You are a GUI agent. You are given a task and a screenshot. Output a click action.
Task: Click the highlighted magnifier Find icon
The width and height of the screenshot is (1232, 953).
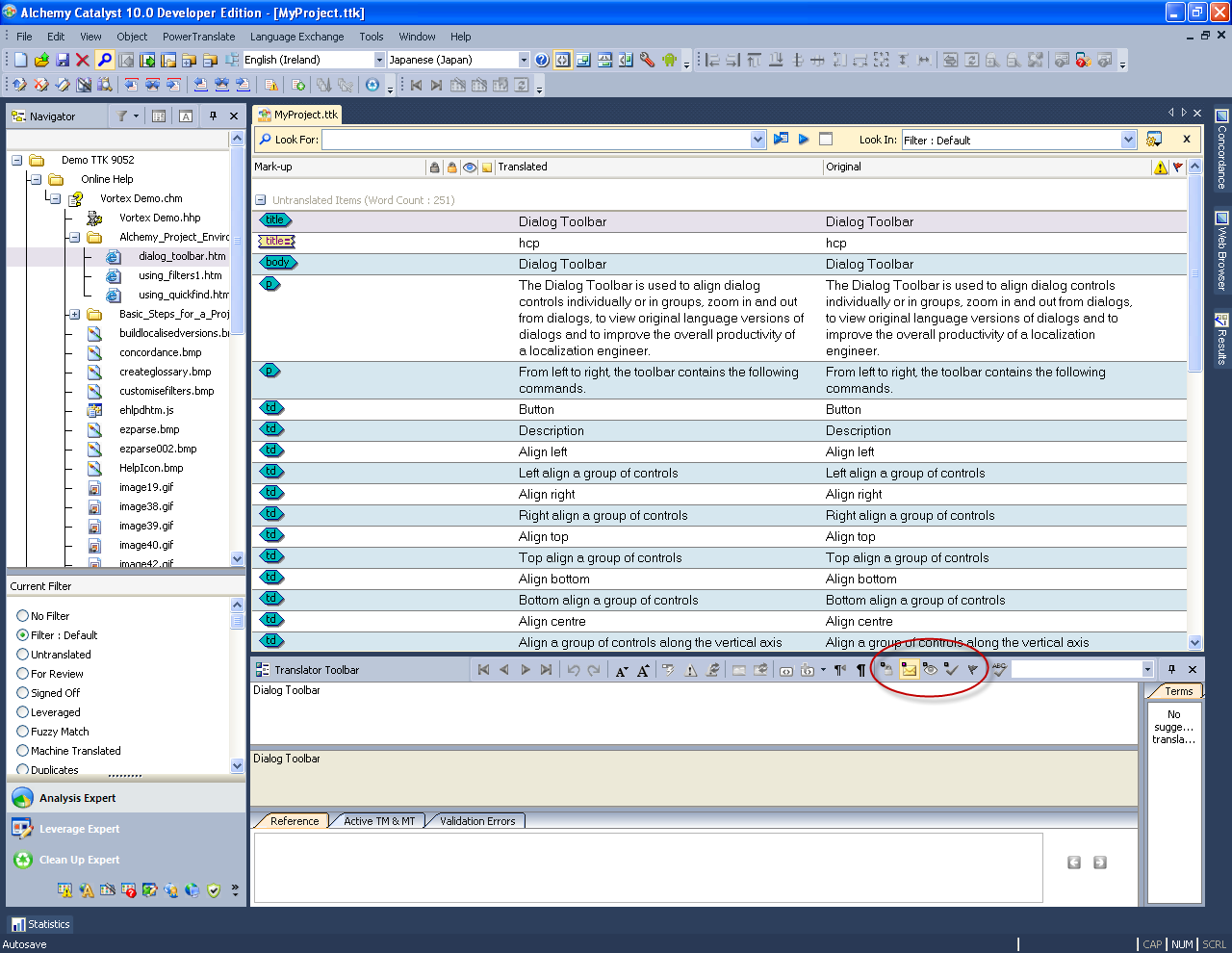105,60
